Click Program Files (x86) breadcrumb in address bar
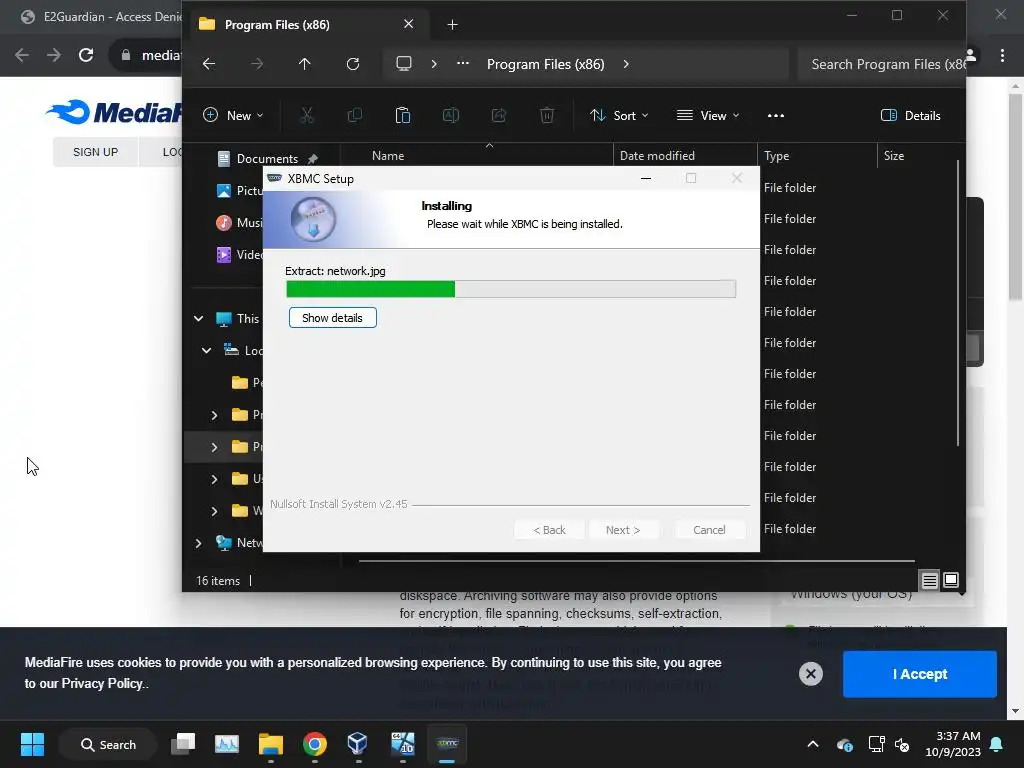This screenshot has width=1024, height=768. [x=545, y=64]
